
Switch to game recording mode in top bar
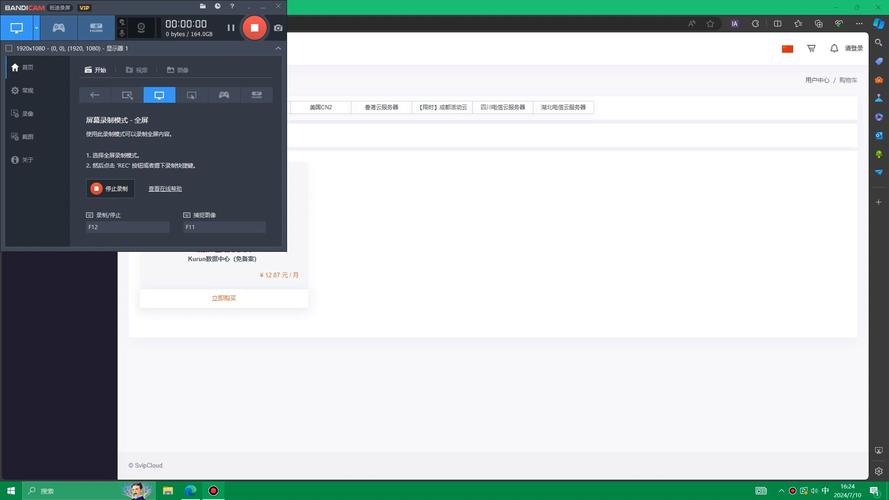coord(58,28)
